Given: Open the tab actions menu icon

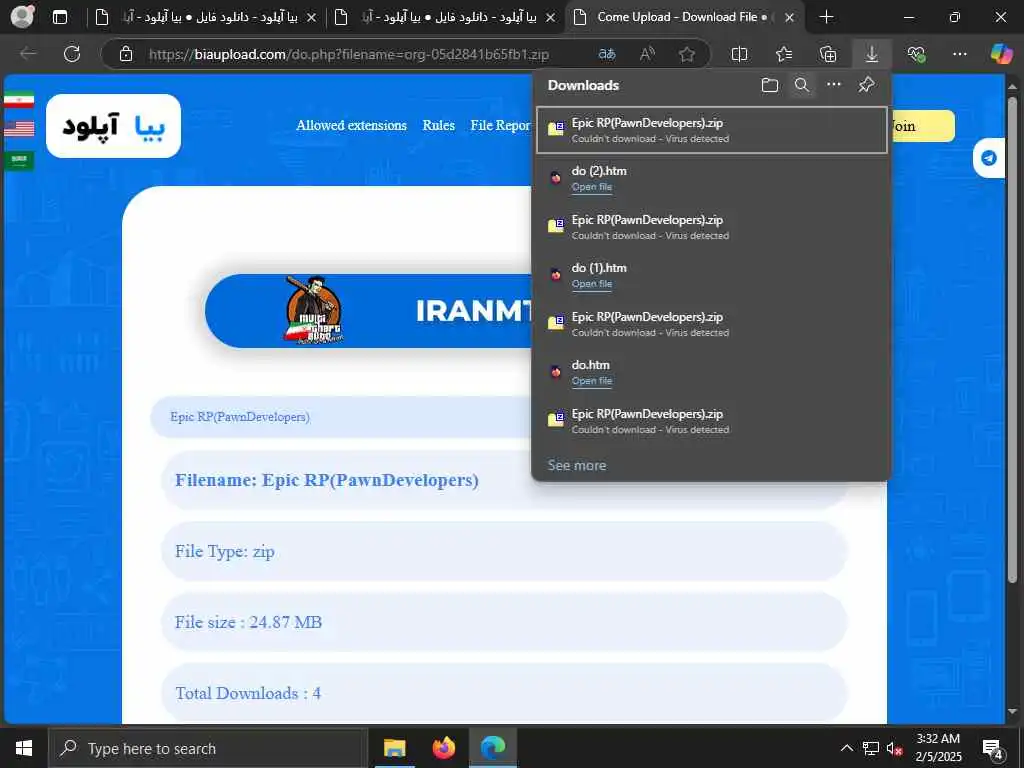Looking at the screenshot, I should pos(60,17).
